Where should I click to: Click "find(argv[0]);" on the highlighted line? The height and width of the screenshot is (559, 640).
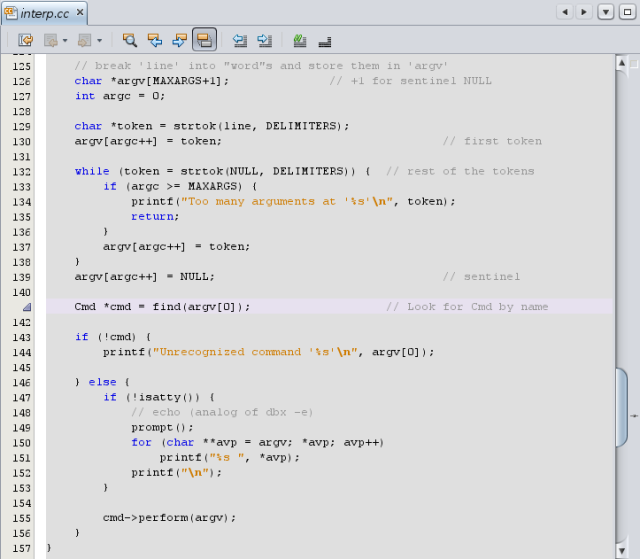(201, 307)
